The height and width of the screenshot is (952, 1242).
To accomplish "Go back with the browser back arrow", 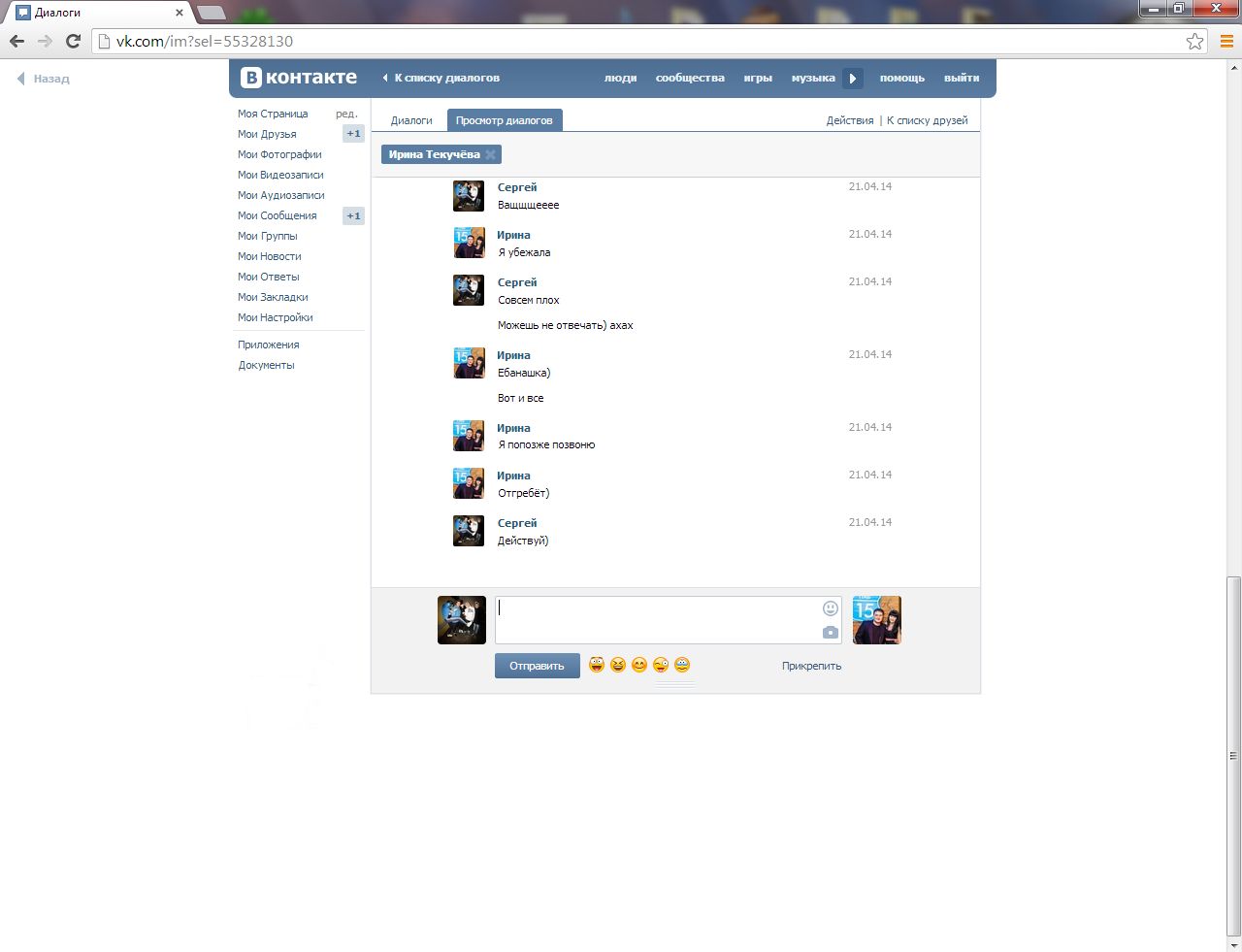I will tap(16, 41).
